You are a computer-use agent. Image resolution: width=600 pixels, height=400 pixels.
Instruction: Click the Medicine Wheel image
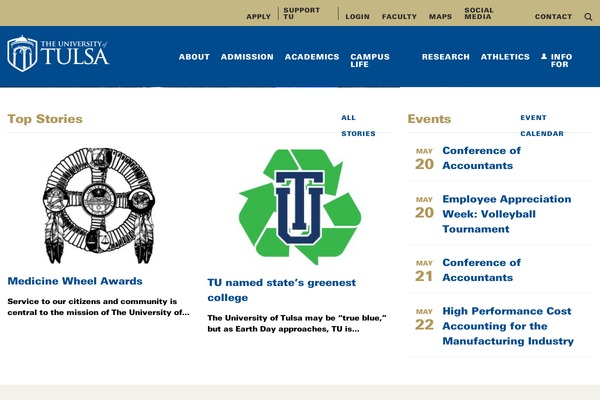(99, 206)
